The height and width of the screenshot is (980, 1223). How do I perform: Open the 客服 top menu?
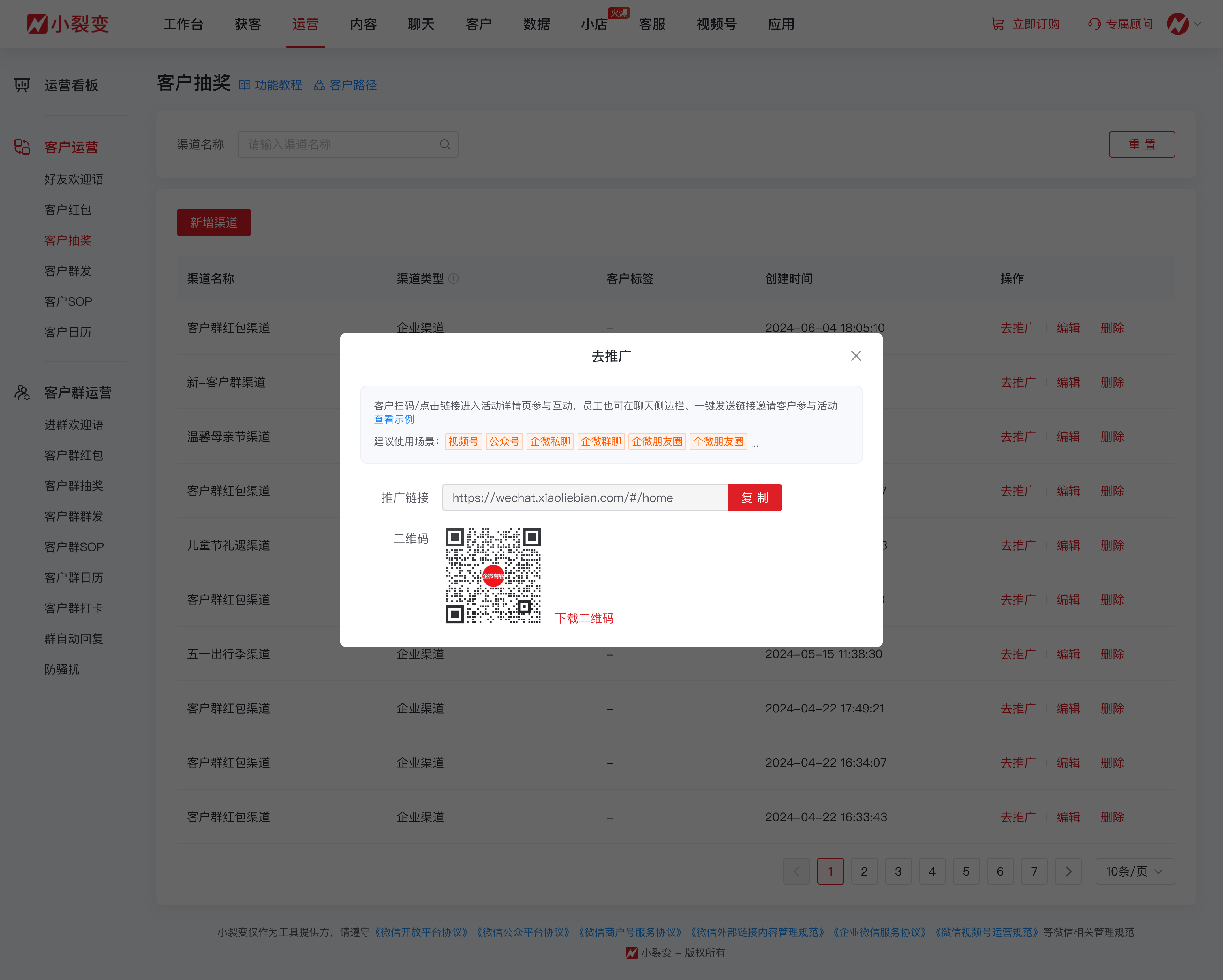tap(652, 24)
